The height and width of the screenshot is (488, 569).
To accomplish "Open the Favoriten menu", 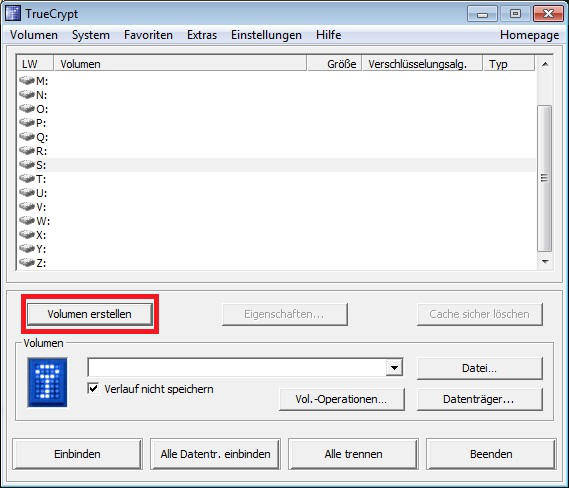I will [x=148, y=35].
